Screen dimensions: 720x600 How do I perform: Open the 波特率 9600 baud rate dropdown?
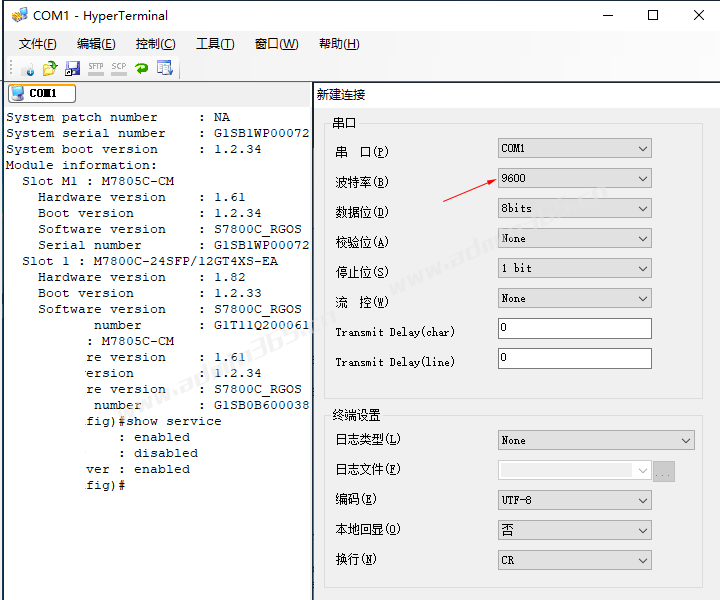pyautogui.click(x=574, y=178)
